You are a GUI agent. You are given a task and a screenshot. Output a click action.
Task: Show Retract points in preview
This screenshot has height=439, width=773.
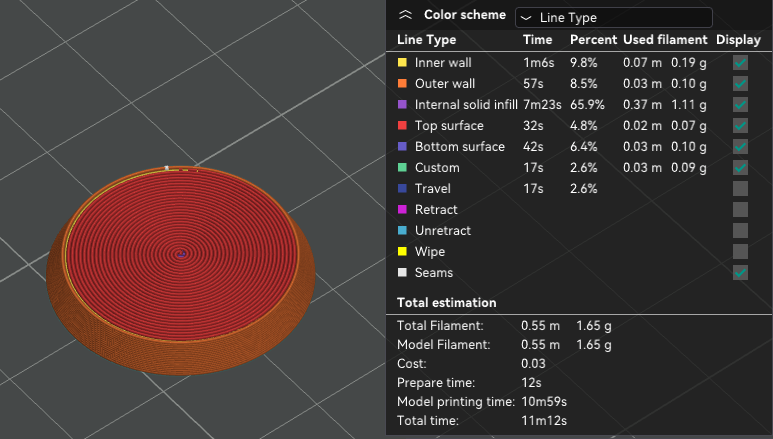pyautogui.click(x=740, y=209)
